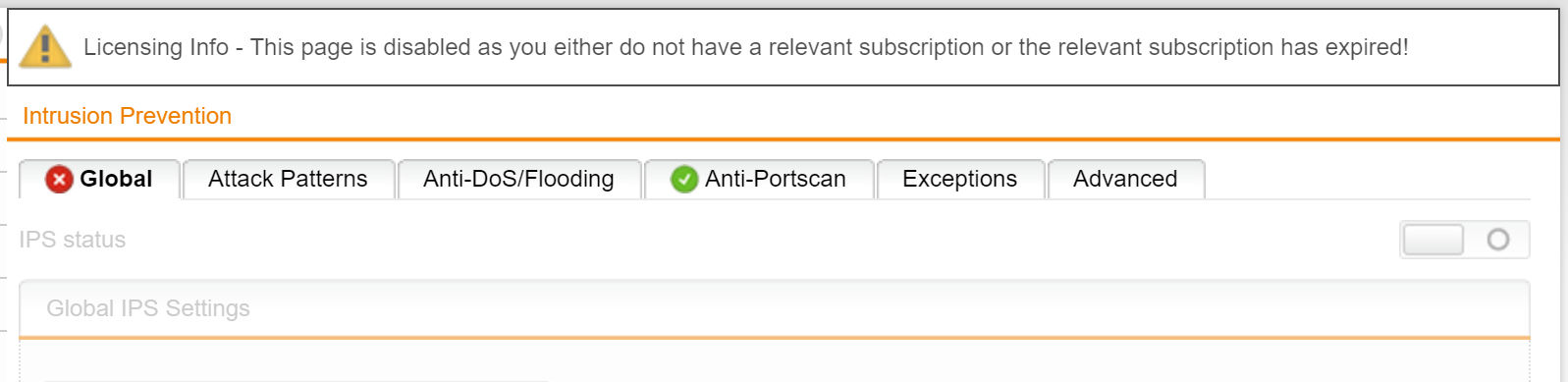Open the Exceptions tab
The image size is (1568, 382).
click(960, 180)
